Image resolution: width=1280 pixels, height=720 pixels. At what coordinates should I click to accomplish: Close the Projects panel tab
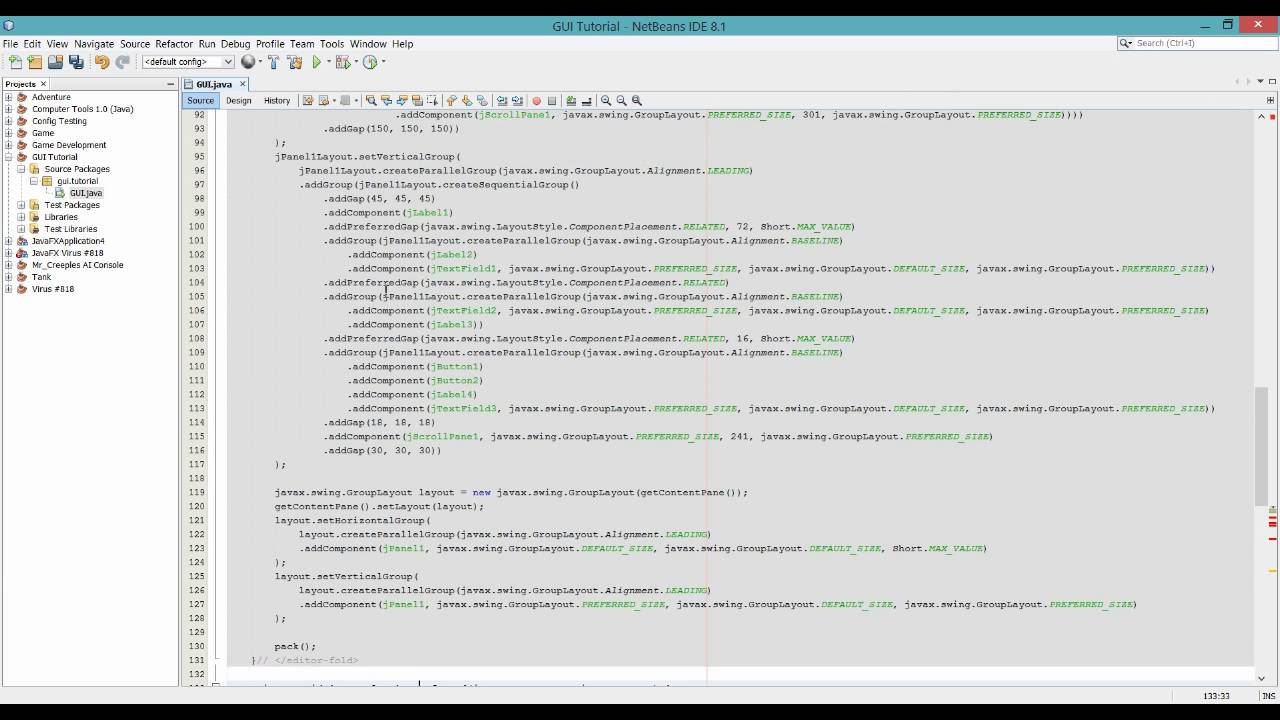(x=43, y=84)
